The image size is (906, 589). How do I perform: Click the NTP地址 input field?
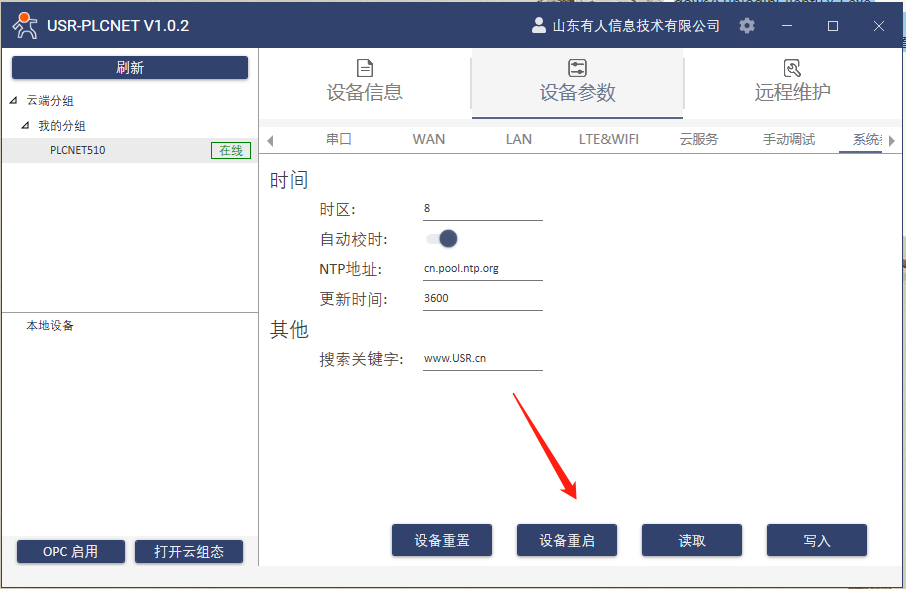pyautogui.click(x=482, y=269)
